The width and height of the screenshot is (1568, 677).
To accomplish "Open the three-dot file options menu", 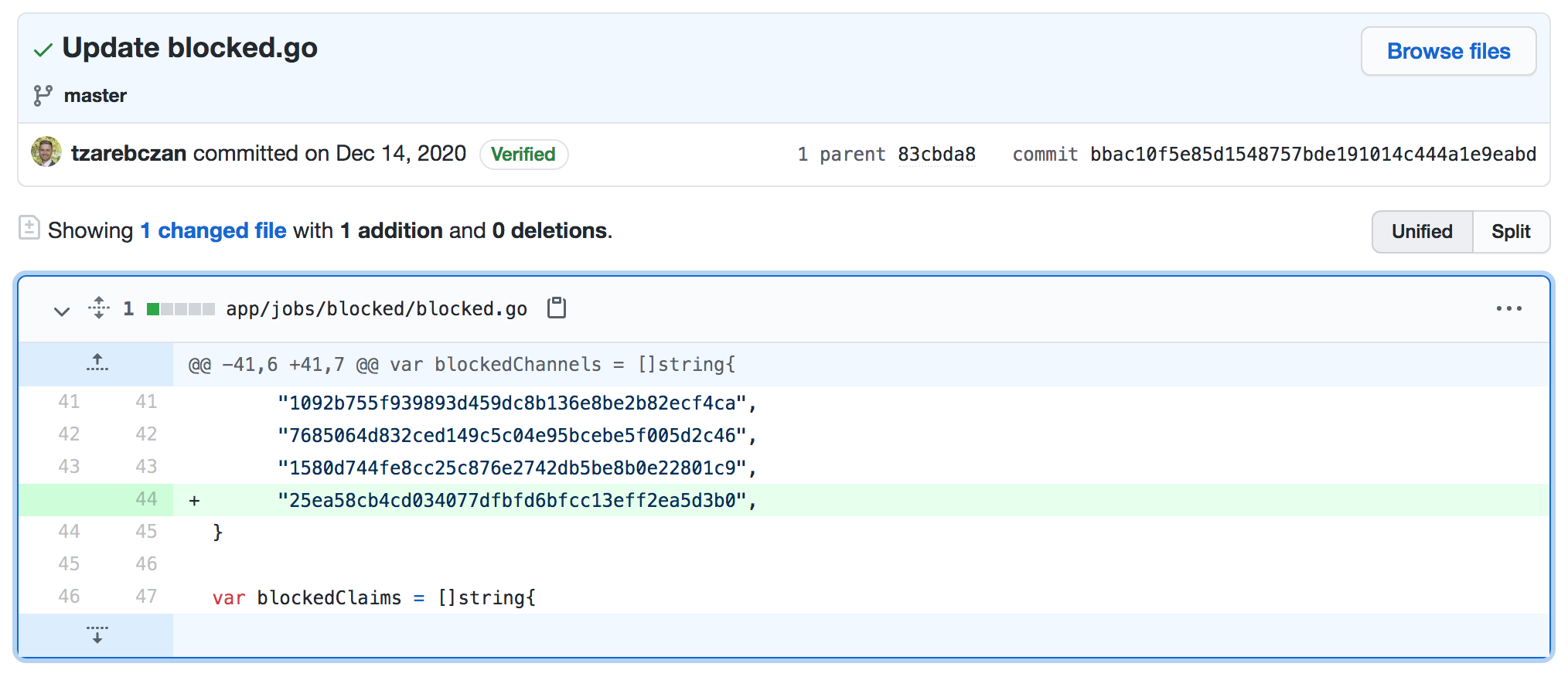I will pyautogui.click(x=1508, y=308).
